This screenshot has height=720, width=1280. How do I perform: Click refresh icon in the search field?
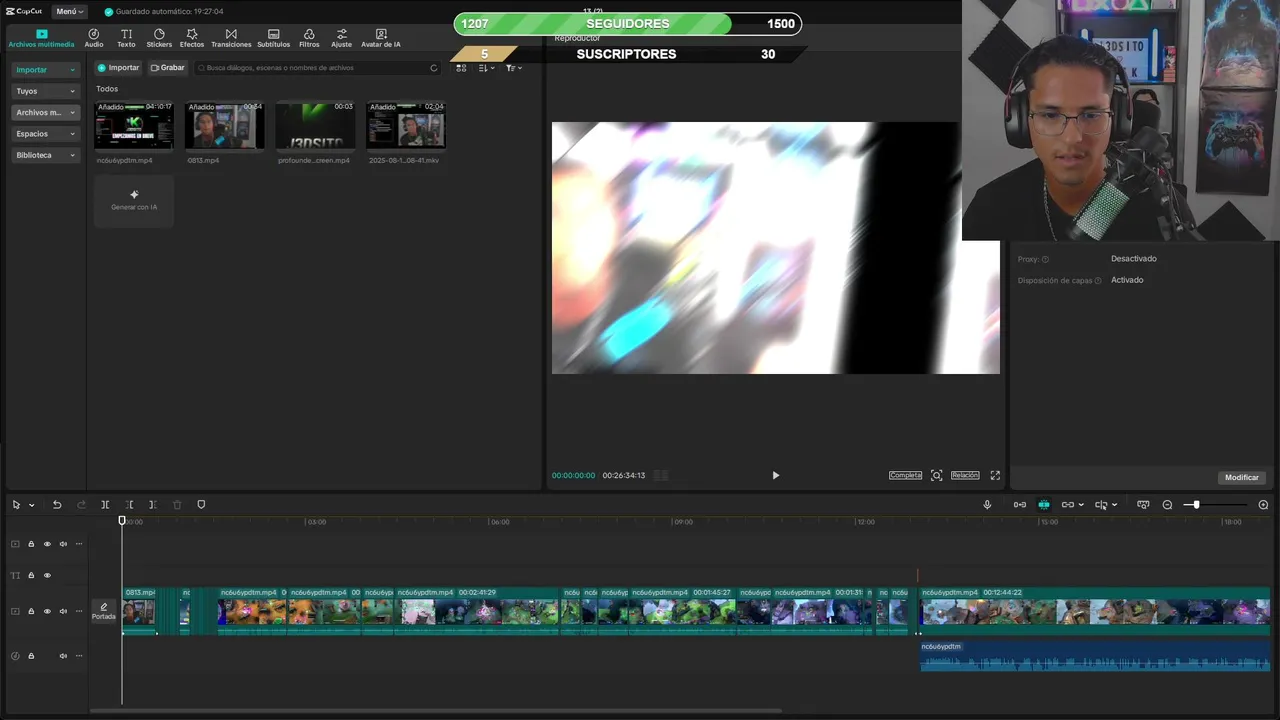point(433,68)
